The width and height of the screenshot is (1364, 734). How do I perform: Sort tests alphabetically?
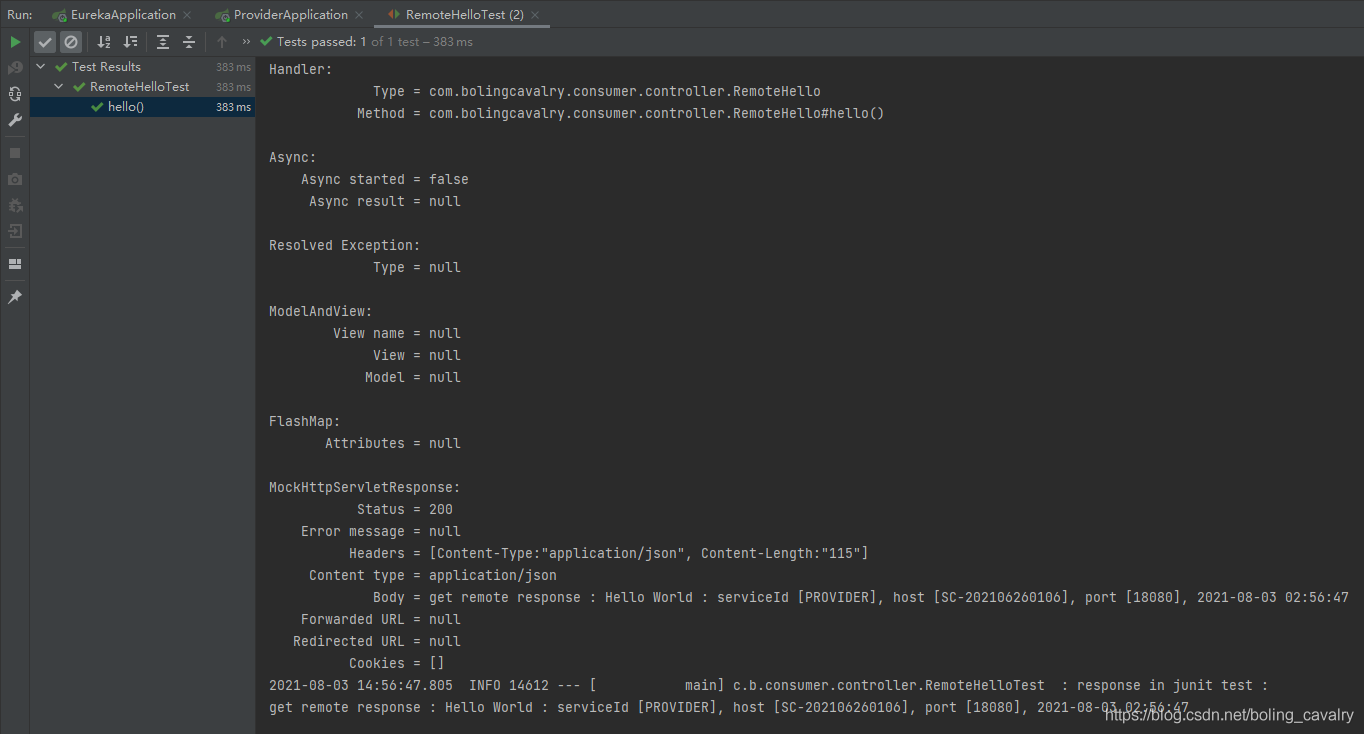coord(104,42)
